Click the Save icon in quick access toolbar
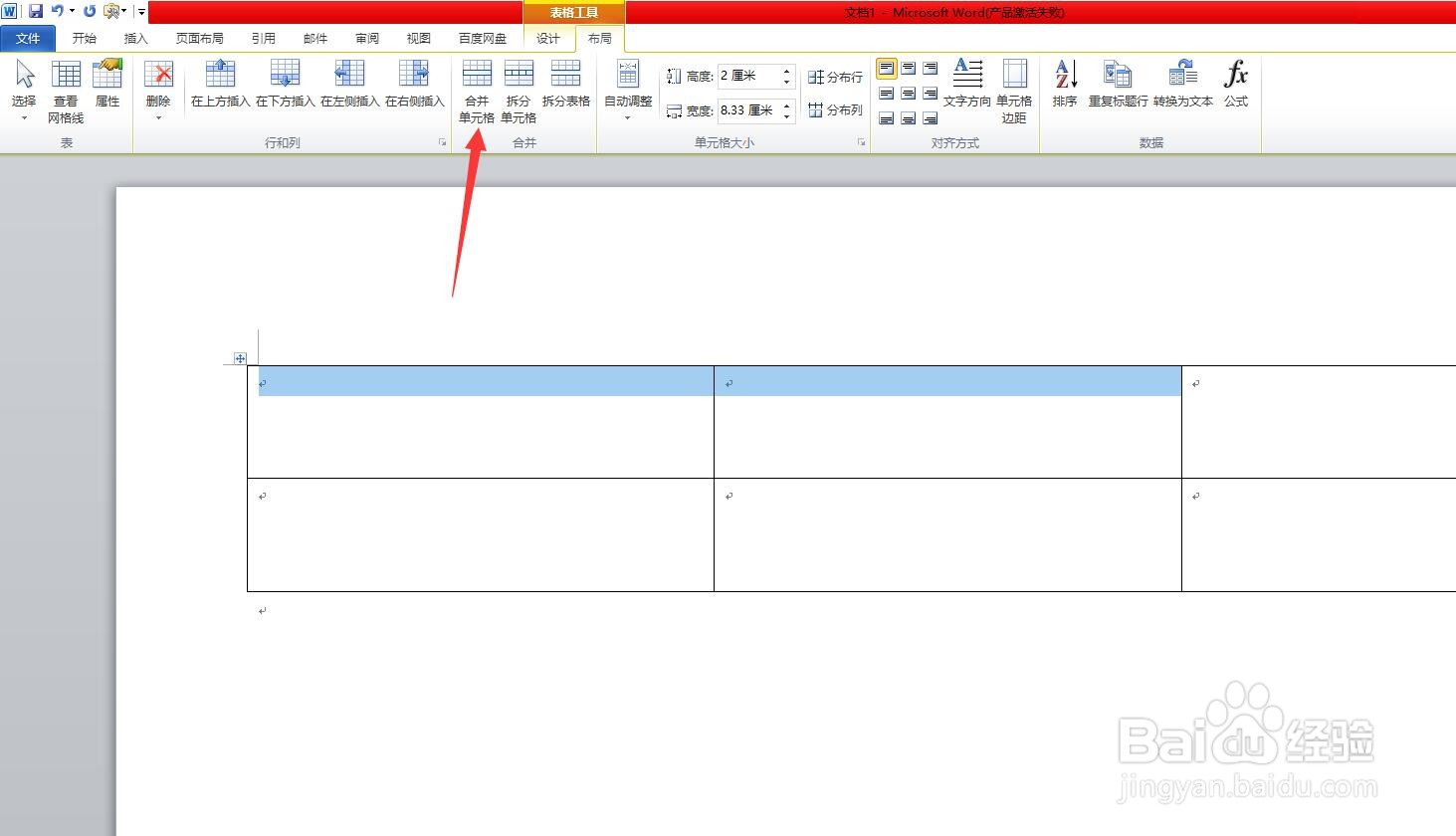Viewport: 1456px width, 836px height. pos(36,11)
